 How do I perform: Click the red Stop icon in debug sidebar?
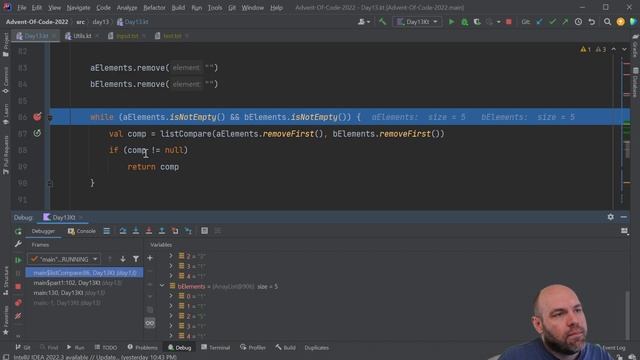coord(18,287)
